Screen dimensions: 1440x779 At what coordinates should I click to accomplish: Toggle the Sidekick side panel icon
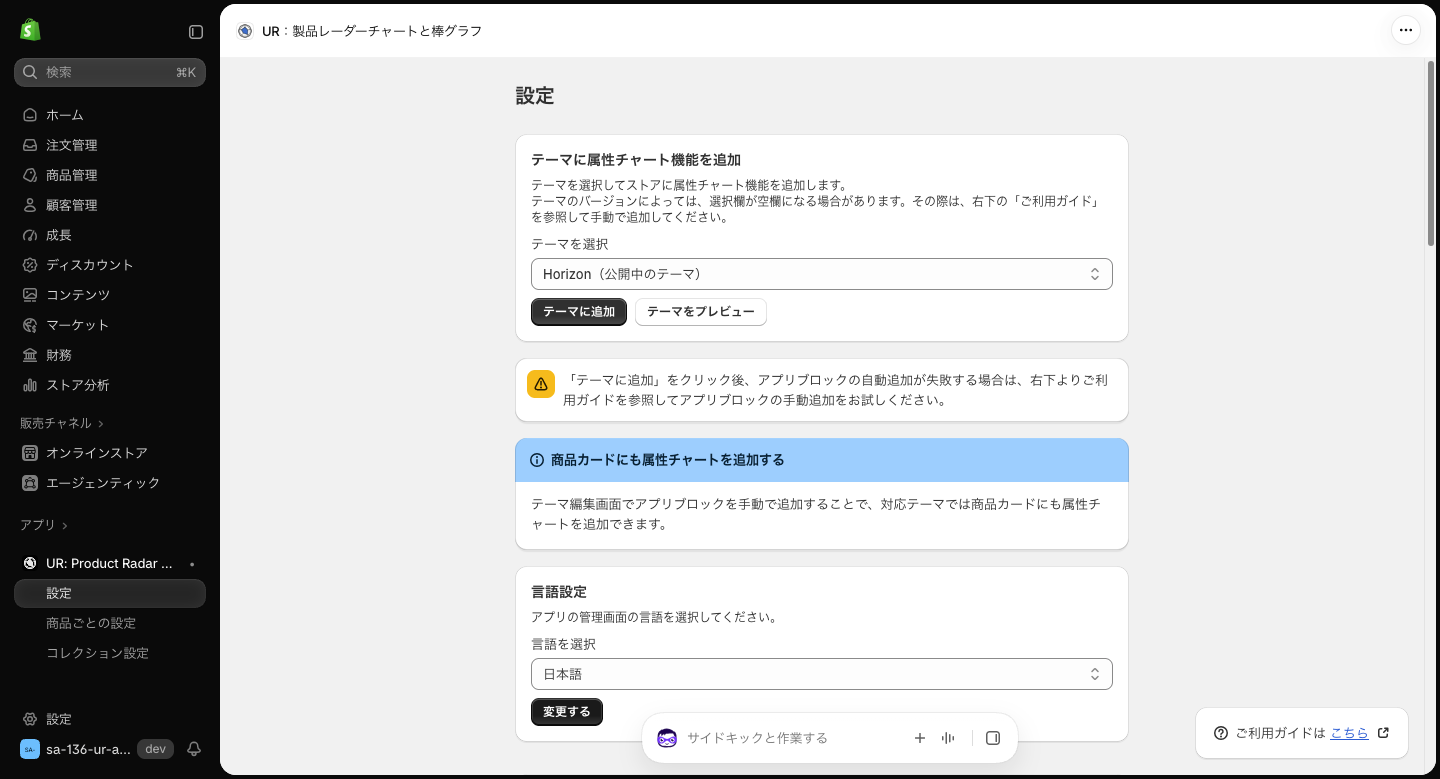(993, 738)
